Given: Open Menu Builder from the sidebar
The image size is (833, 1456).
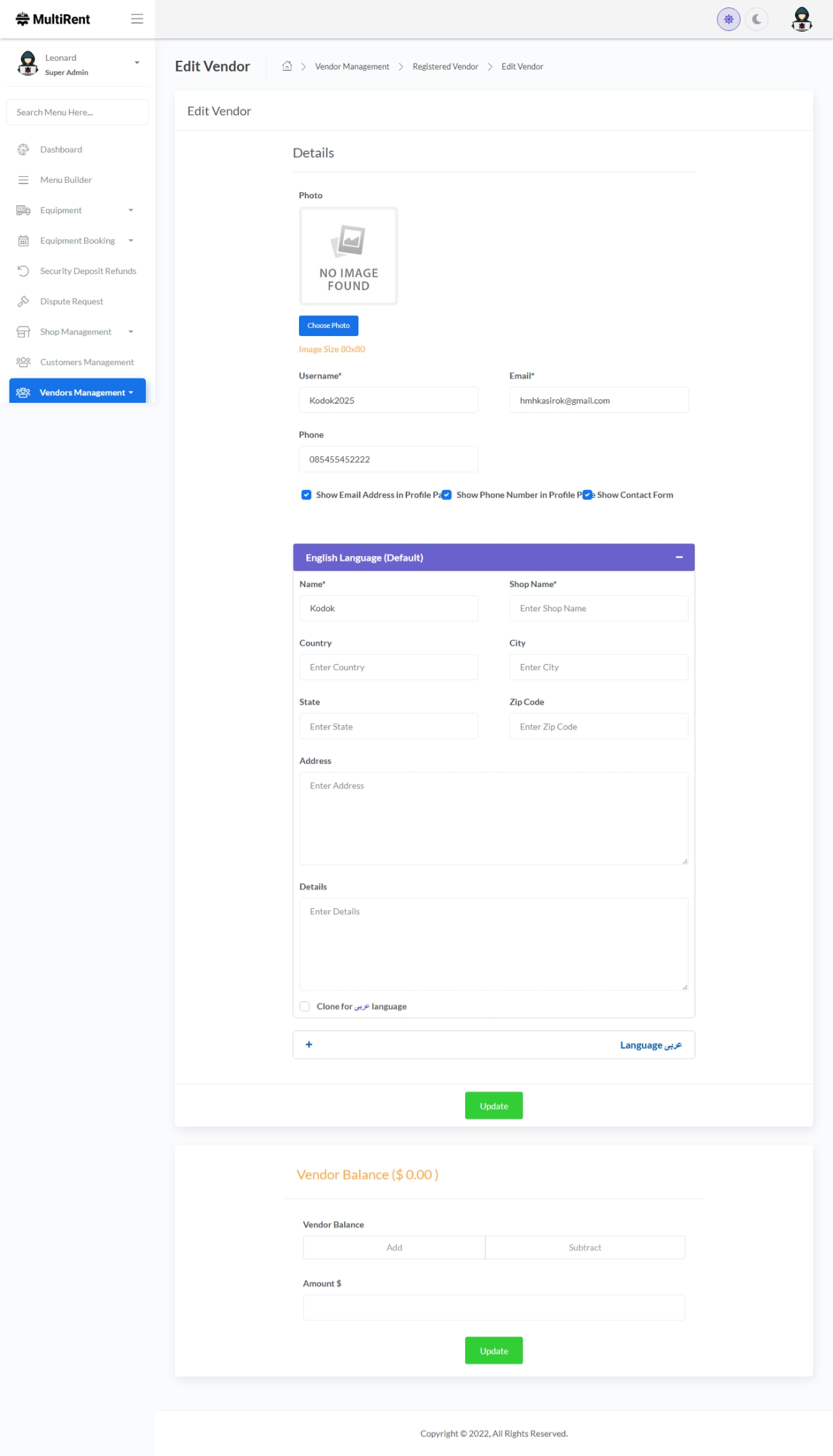Looking at the screenshot, I should point(65,180).
